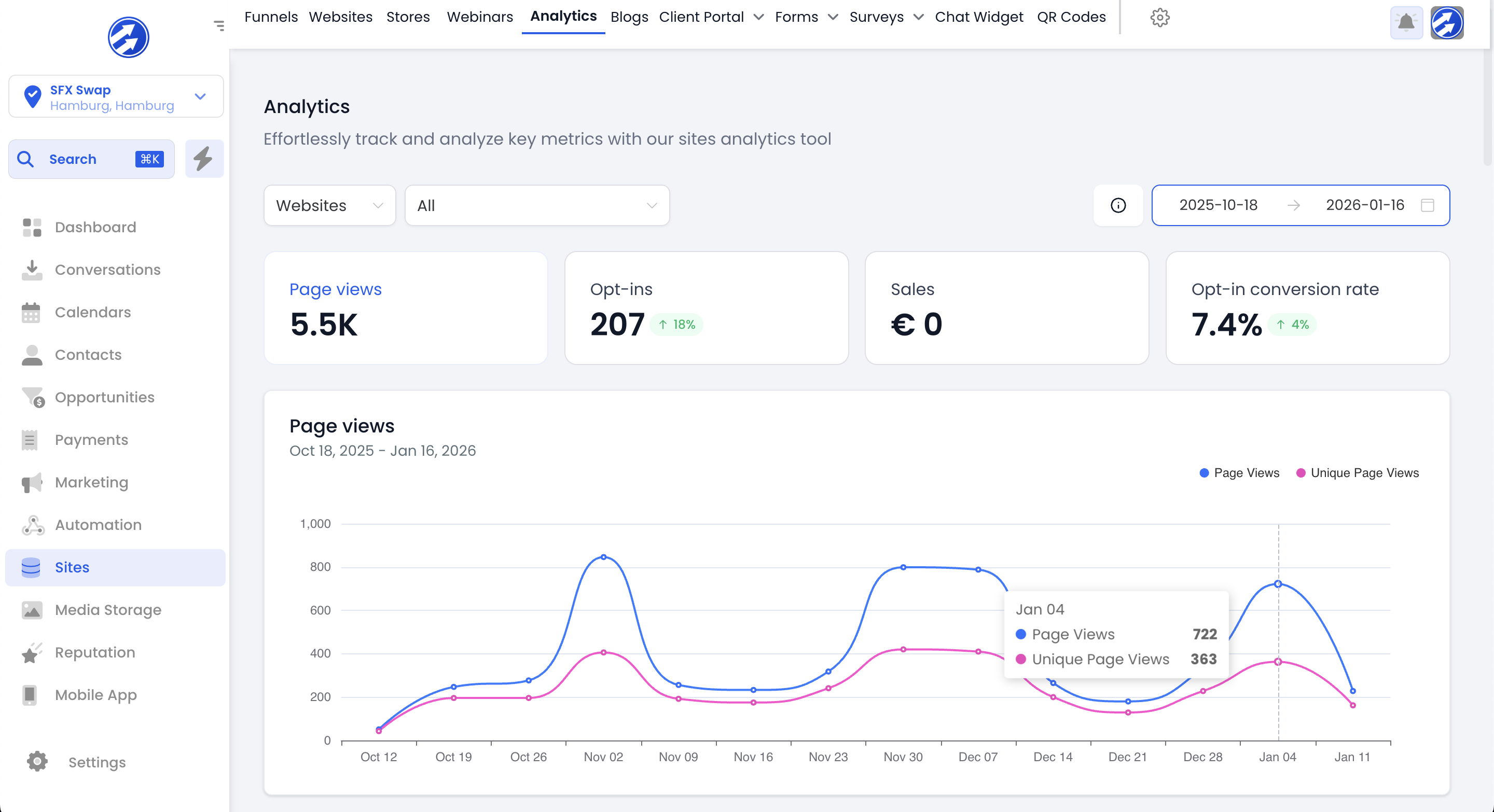
Task: Open the calendar icon in date picker
Action: (x=1427, y=205)
